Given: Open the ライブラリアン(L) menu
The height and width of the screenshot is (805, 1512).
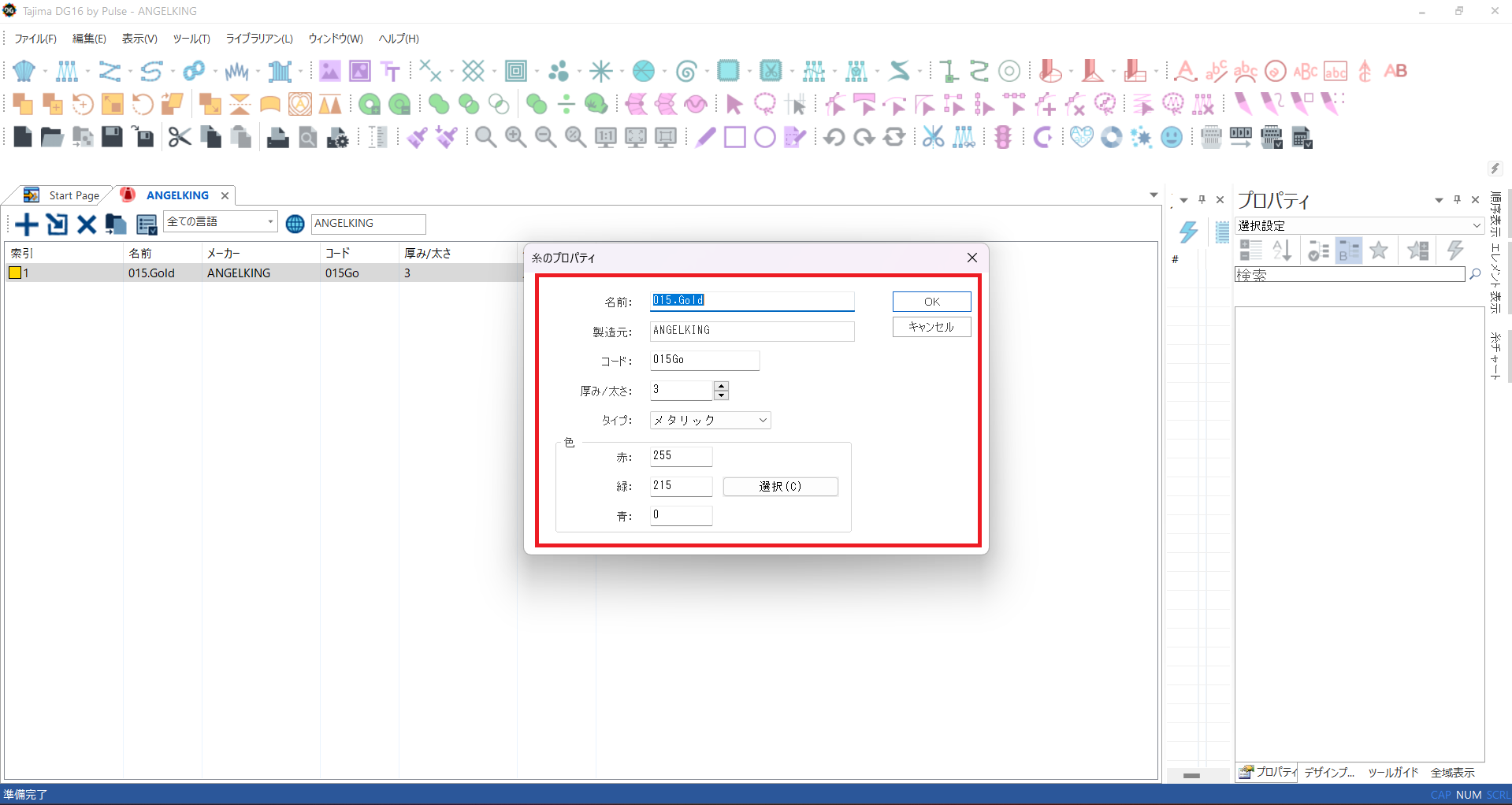Looking at the screenshot, I should click(259, 39).
